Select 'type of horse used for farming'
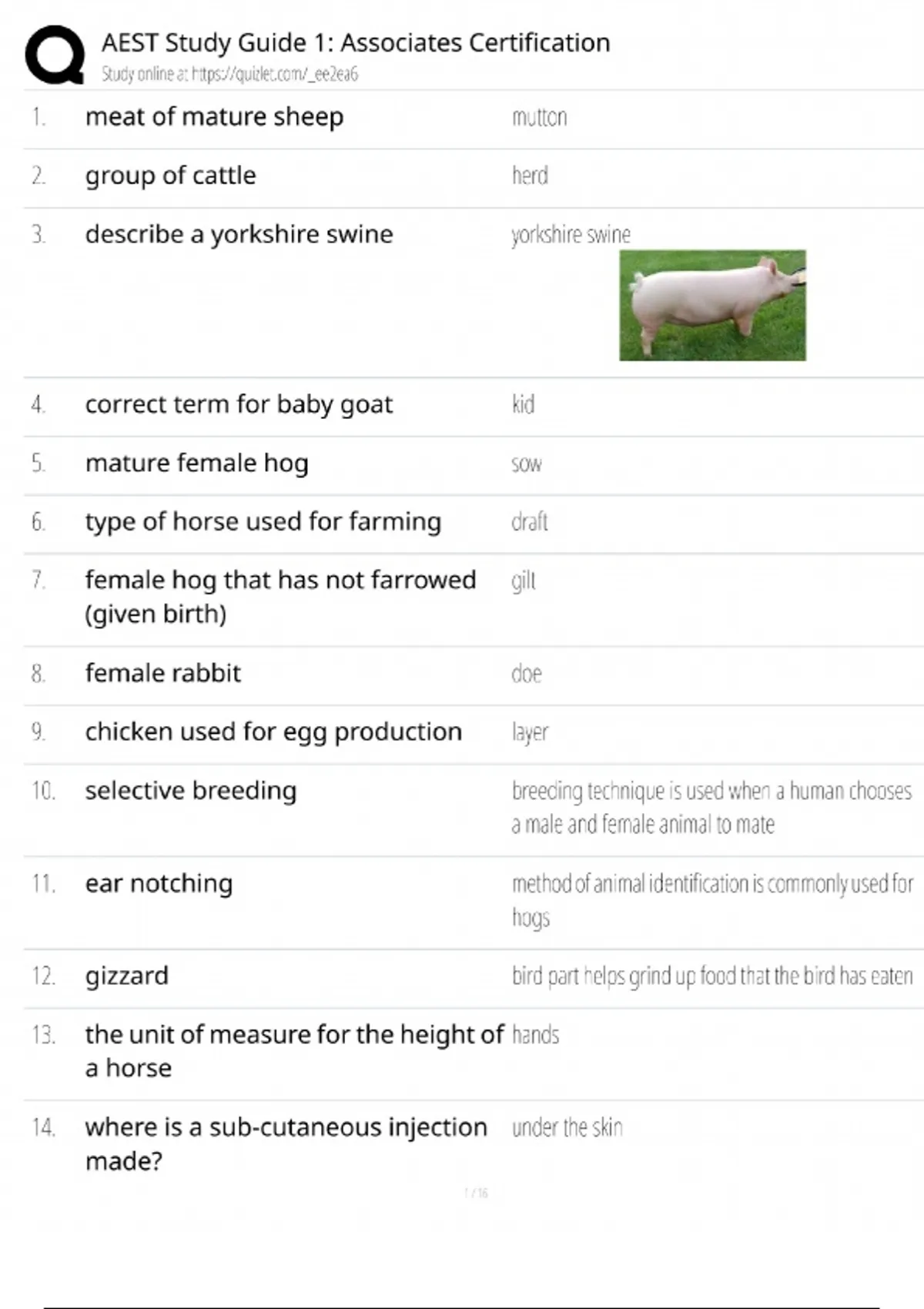Viewport: 924px width, 1309px height. pos(263,521)
